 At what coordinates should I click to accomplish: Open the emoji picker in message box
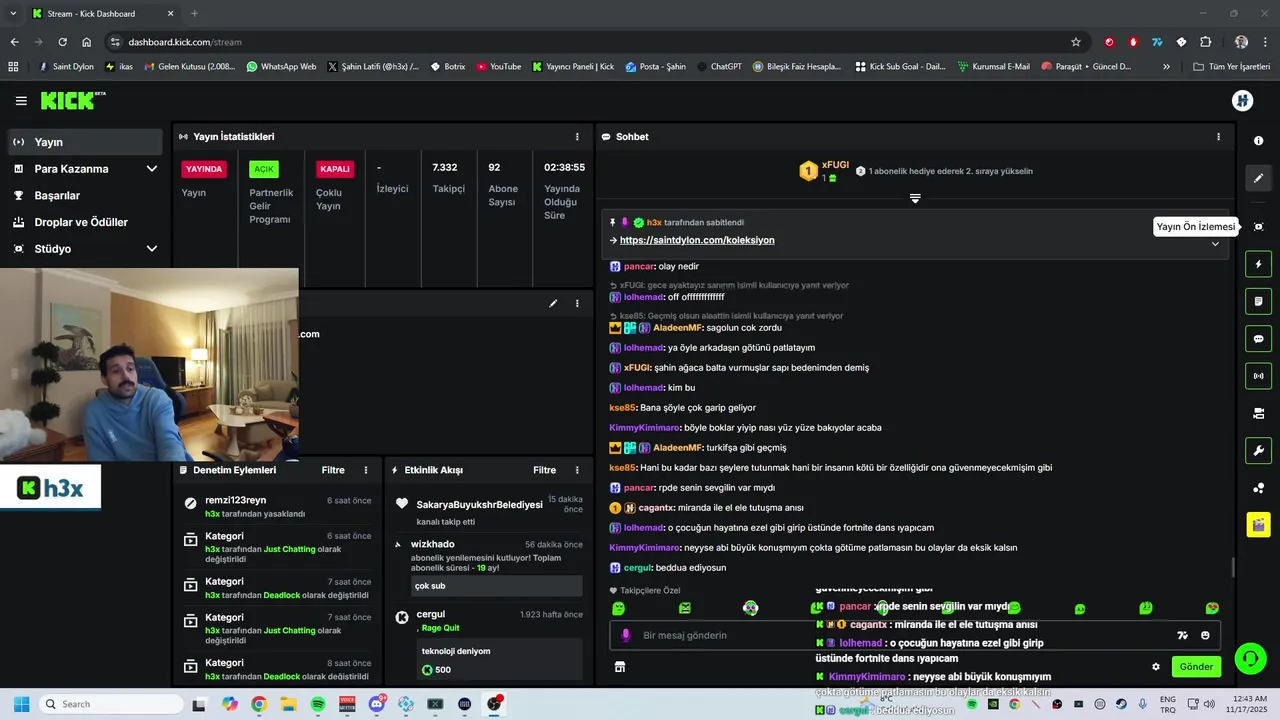(1205, 635)
